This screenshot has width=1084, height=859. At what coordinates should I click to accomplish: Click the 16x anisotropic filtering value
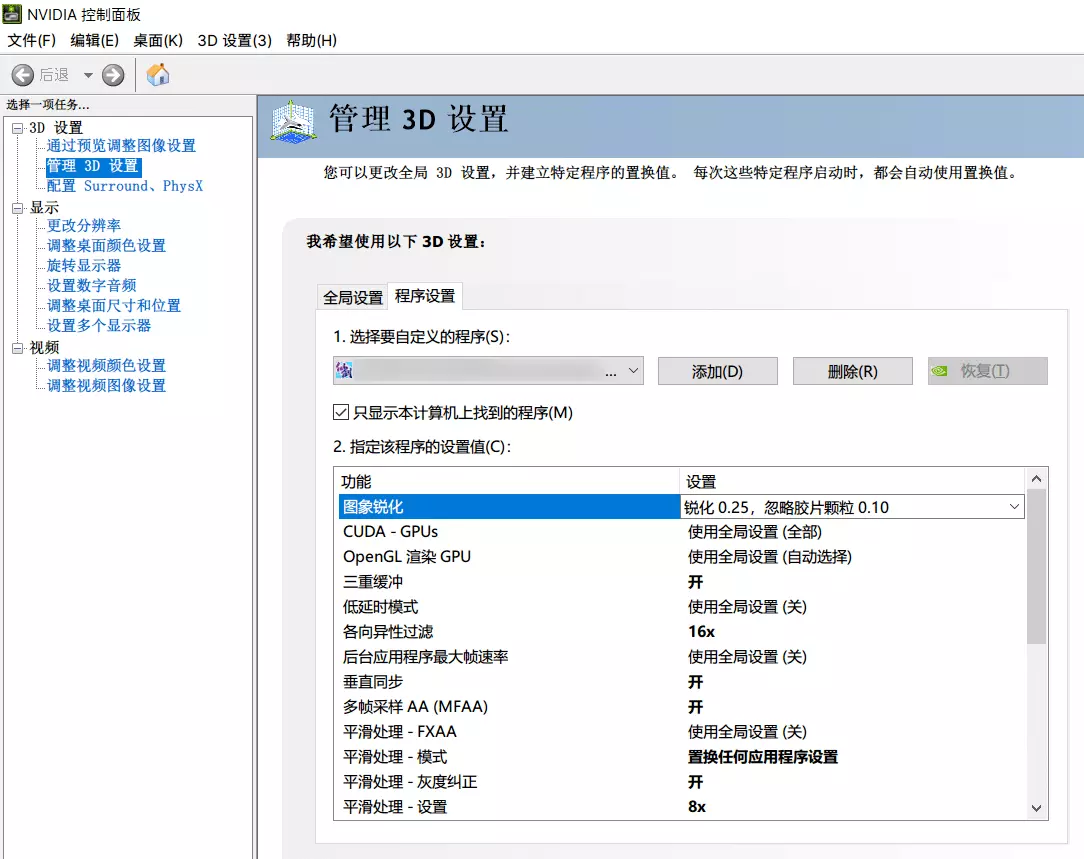point(701,632)
